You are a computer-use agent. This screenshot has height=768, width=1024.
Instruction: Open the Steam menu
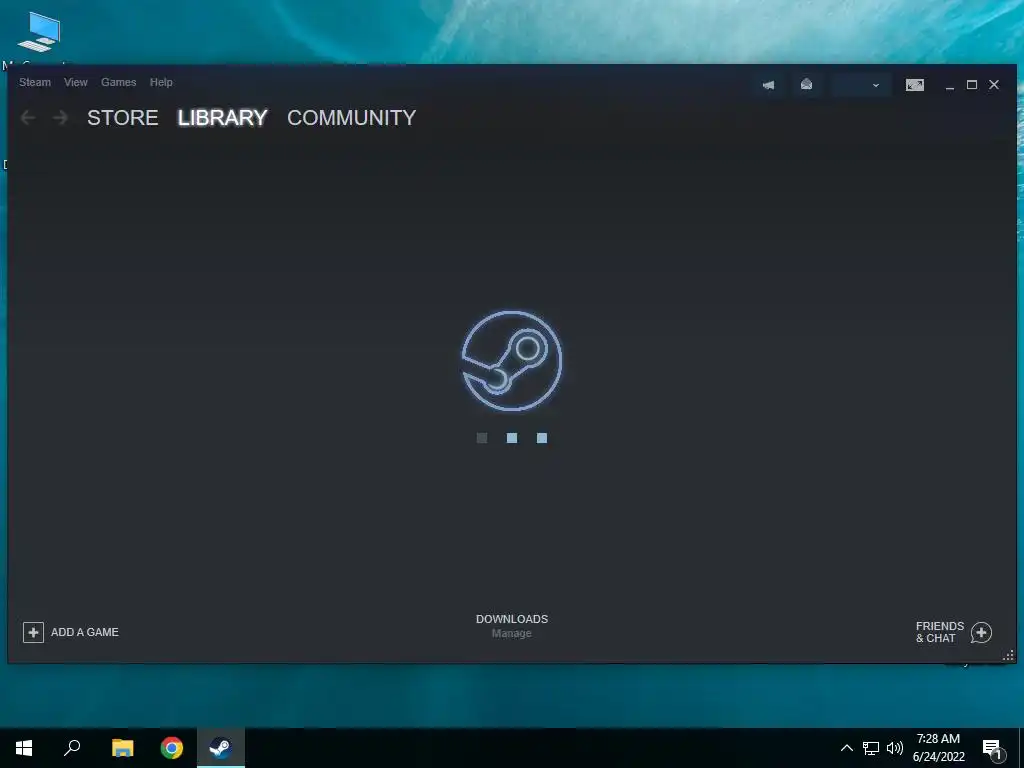coord(35,82)
